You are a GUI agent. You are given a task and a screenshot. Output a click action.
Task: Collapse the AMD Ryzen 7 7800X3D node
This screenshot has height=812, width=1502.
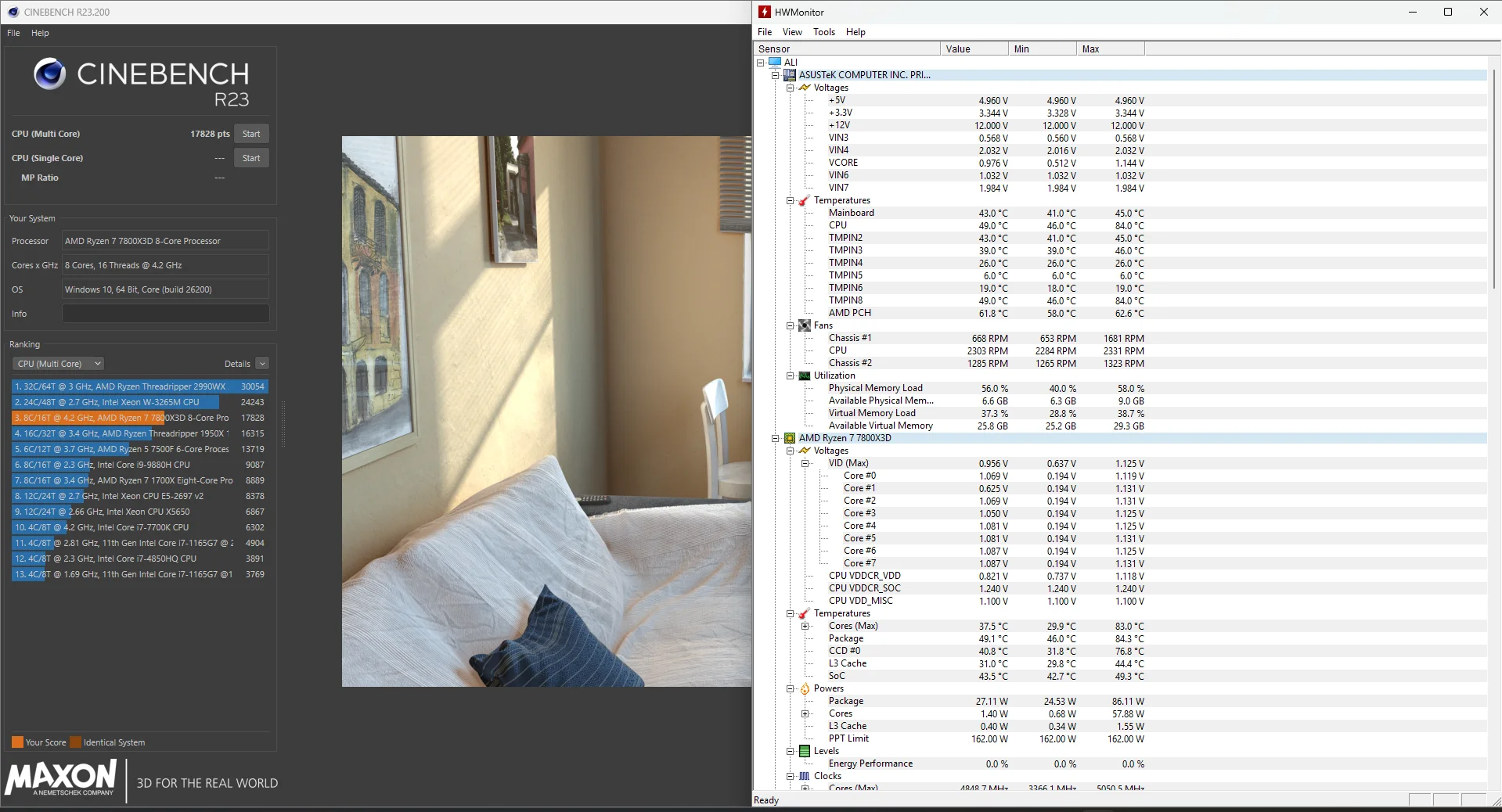[x=775, y=438]
